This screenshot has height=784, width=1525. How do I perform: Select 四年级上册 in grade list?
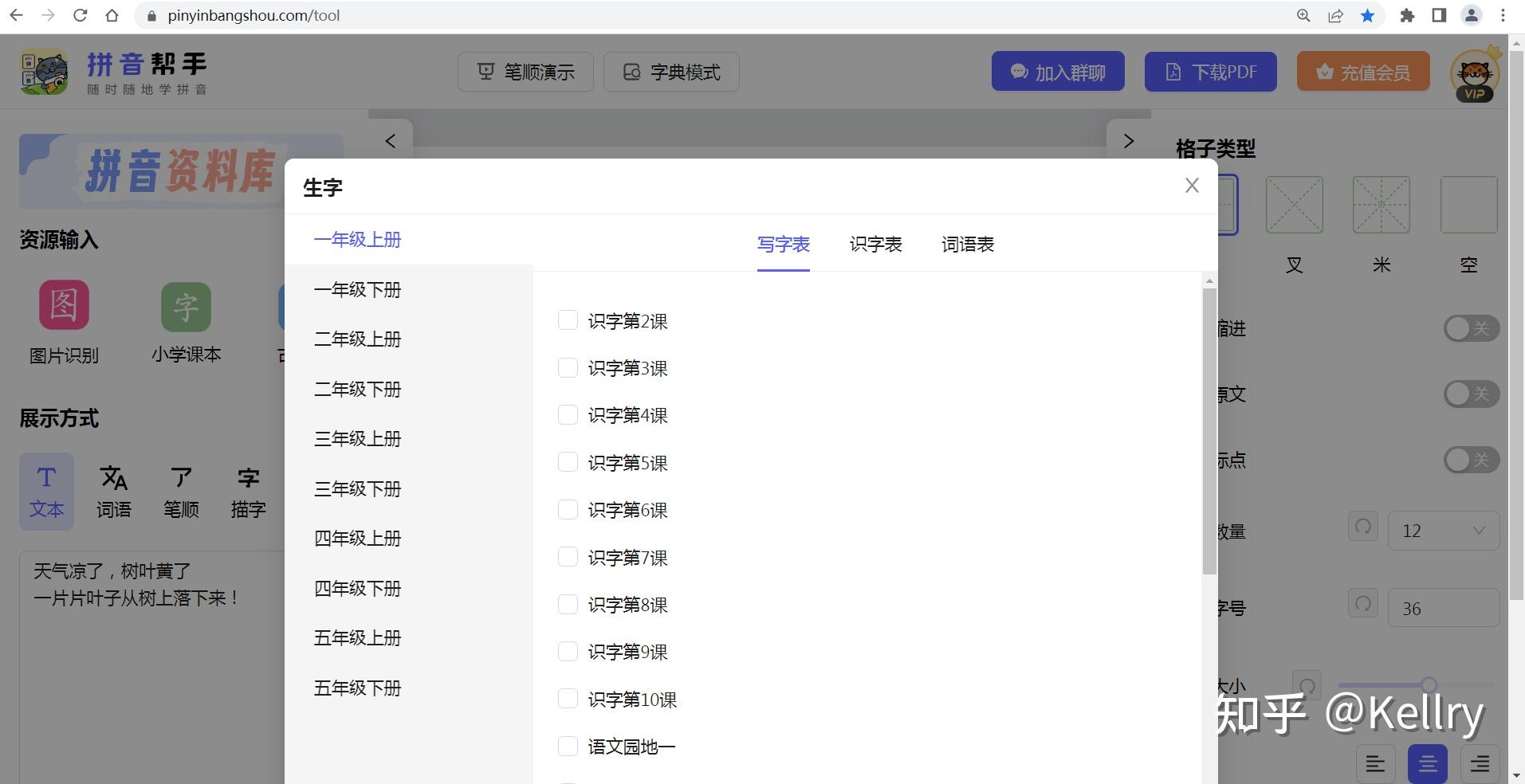point(409,539)
